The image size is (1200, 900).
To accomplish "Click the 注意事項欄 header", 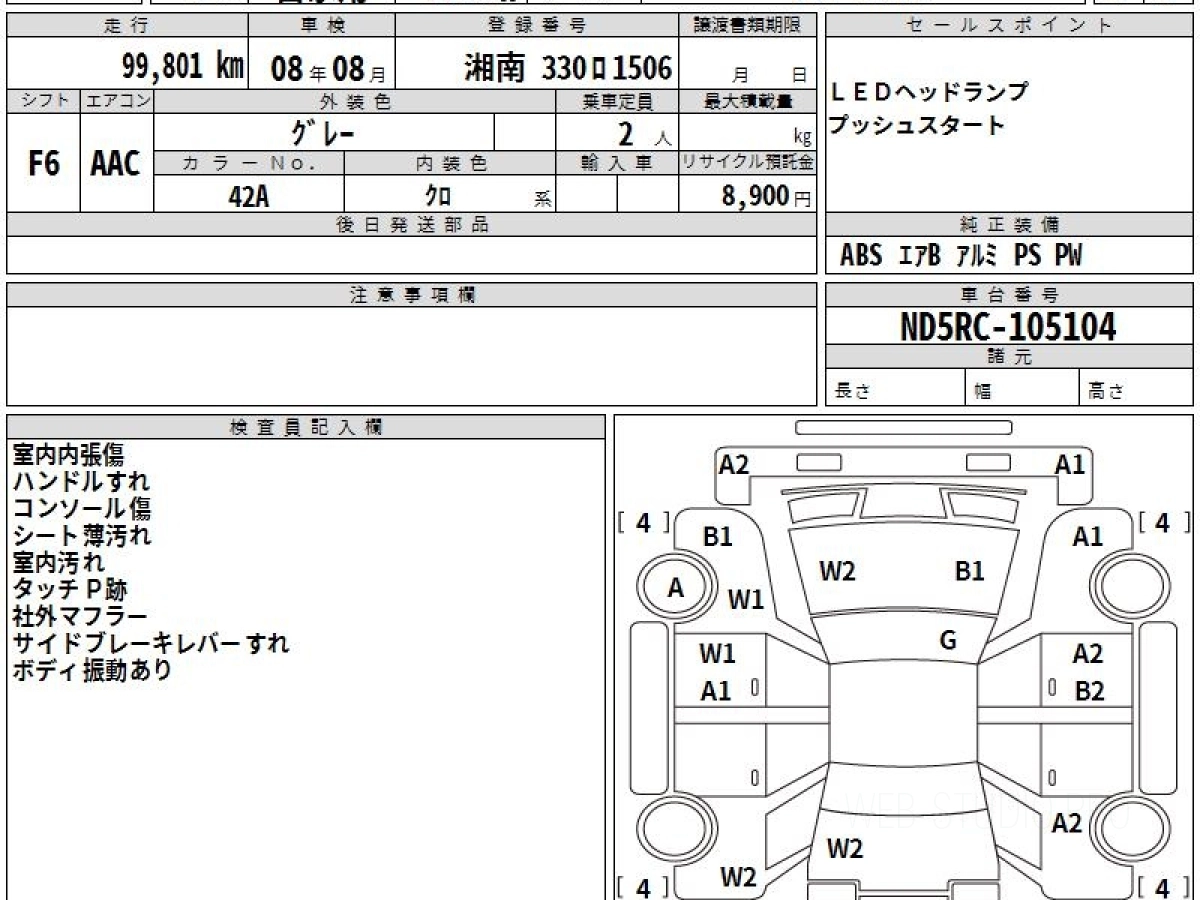I will 411,295.
